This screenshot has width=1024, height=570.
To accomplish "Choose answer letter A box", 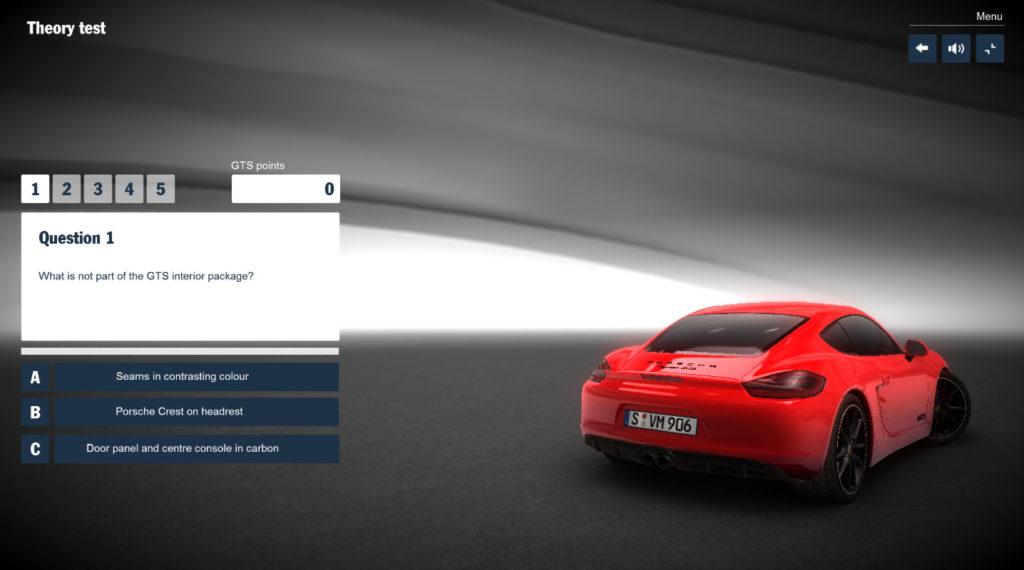I will (x=35, y=377).
